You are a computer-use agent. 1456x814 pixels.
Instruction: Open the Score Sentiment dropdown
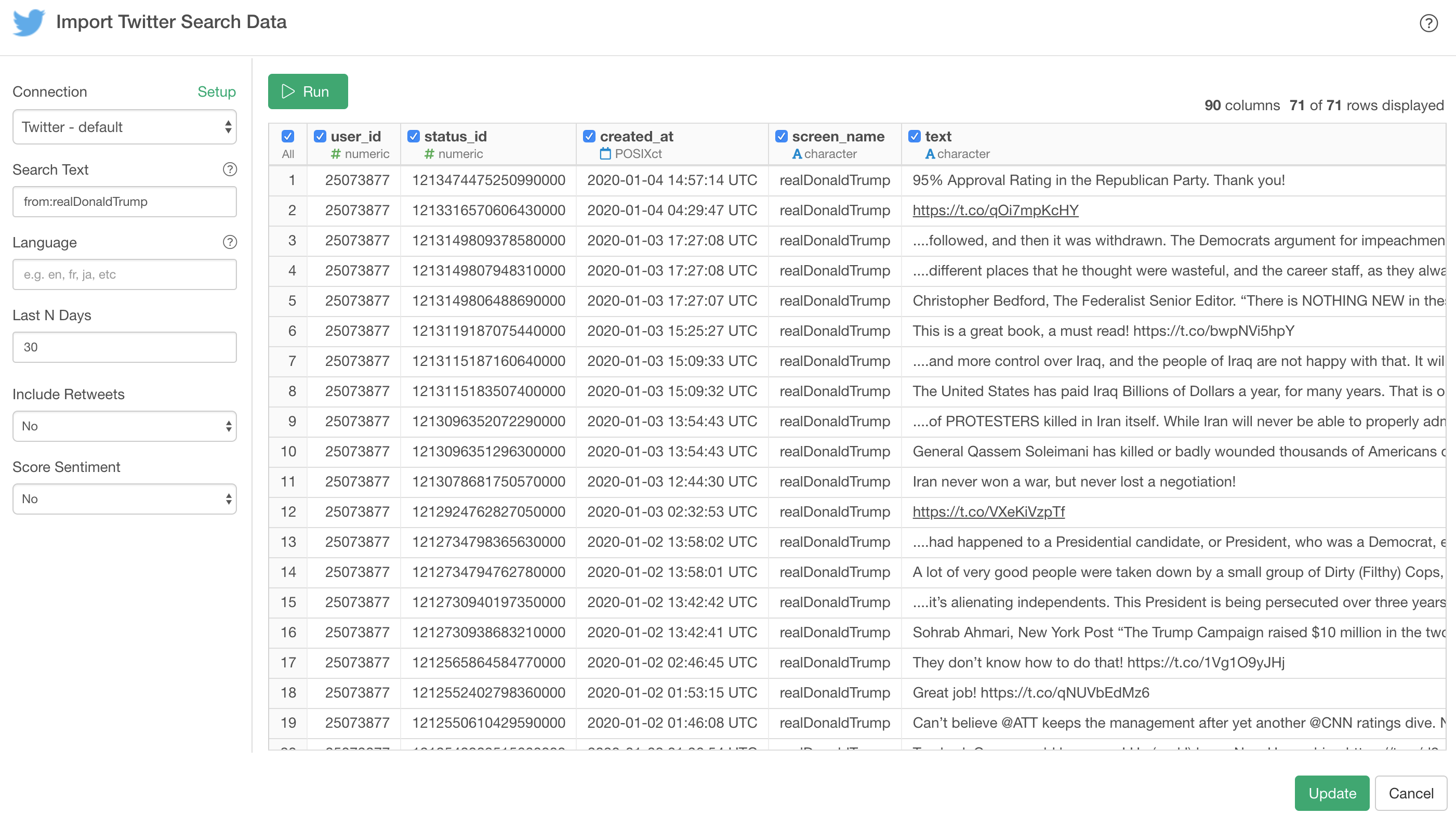coord(124,498)
